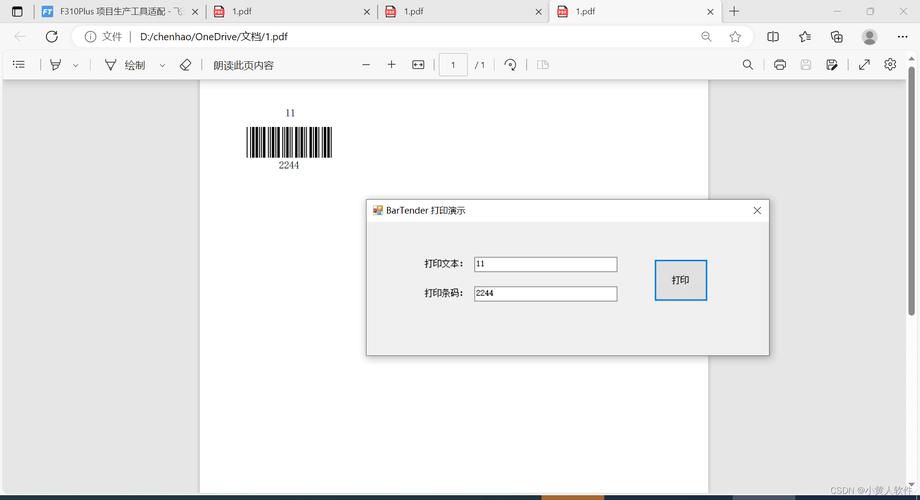920x500 pixels.
Task: Click the 打印 button in BarTender dialog
Action: pyautogui.click(x=681, y=280)
